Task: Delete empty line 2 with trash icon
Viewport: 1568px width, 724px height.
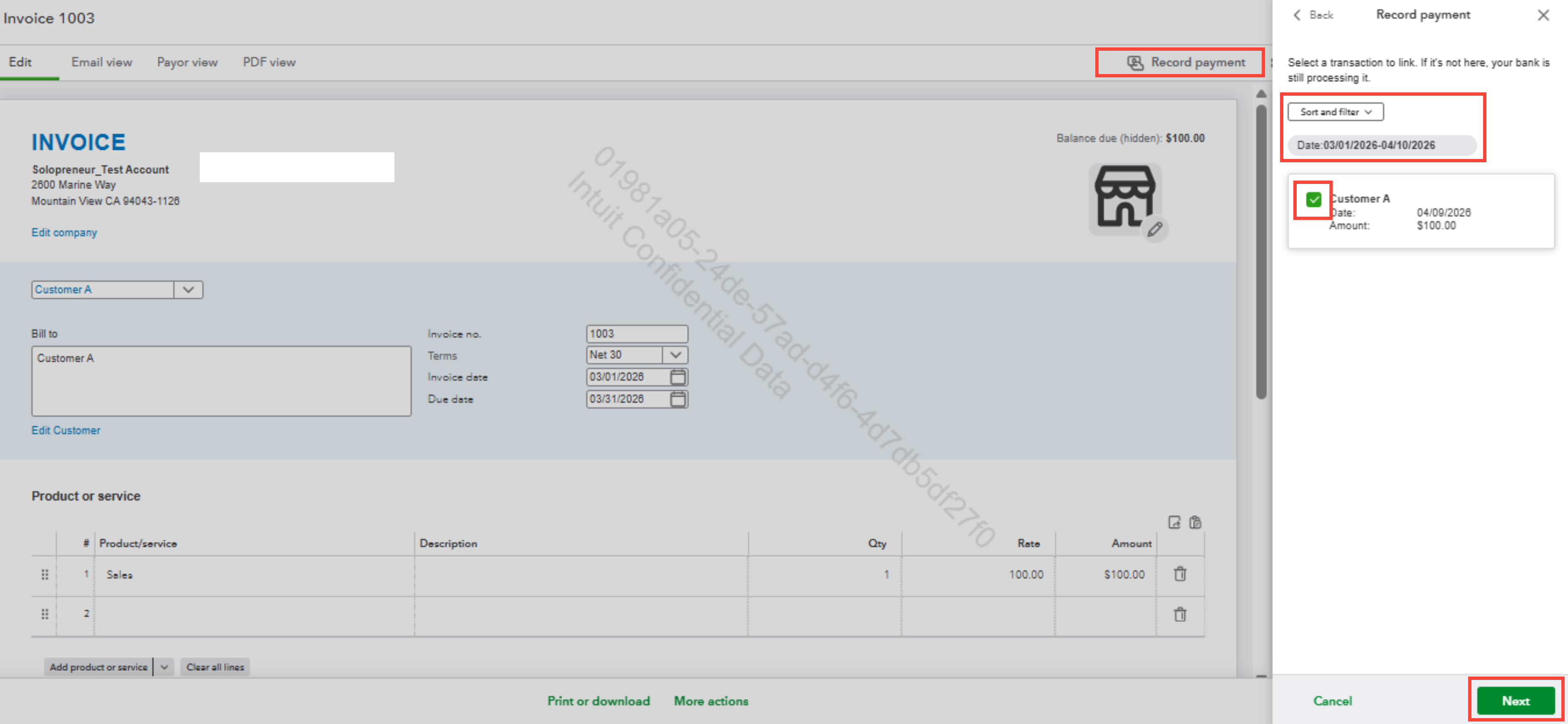Action: (x=1180, y=615)
